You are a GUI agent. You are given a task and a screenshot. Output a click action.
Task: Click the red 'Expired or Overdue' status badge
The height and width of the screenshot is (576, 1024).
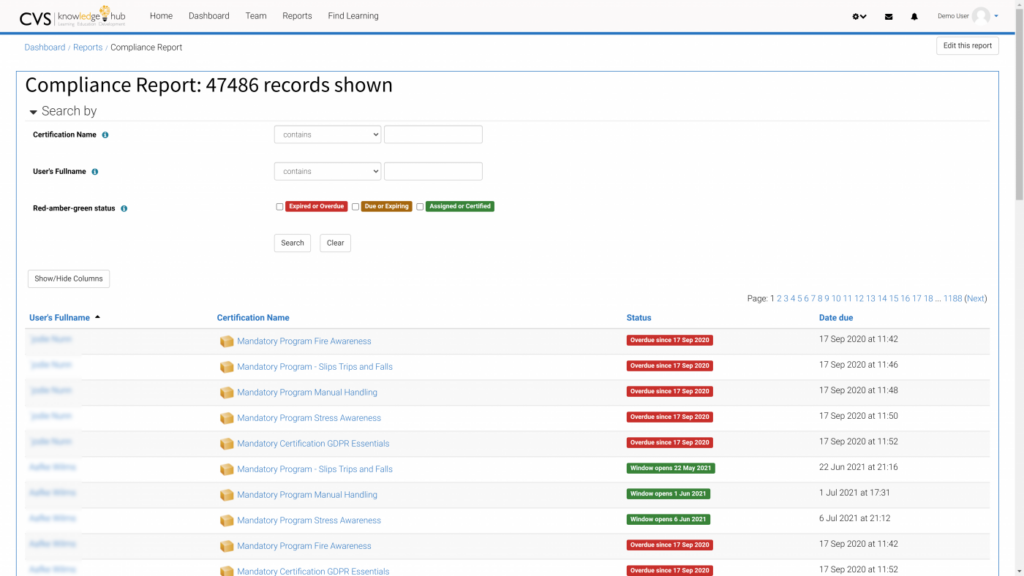tap(317, 206)
